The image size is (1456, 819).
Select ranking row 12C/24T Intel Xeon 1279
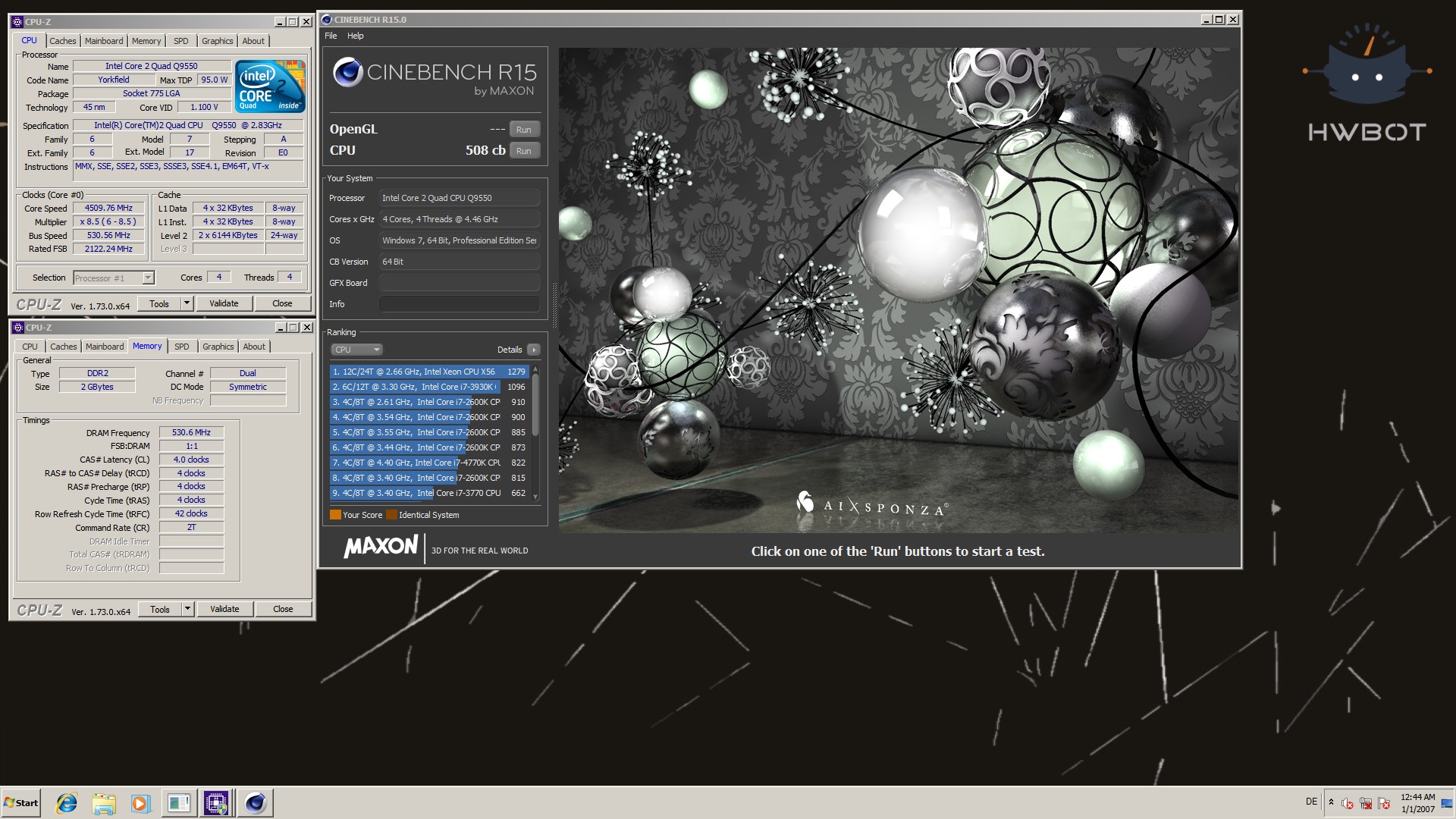point(429,372)
